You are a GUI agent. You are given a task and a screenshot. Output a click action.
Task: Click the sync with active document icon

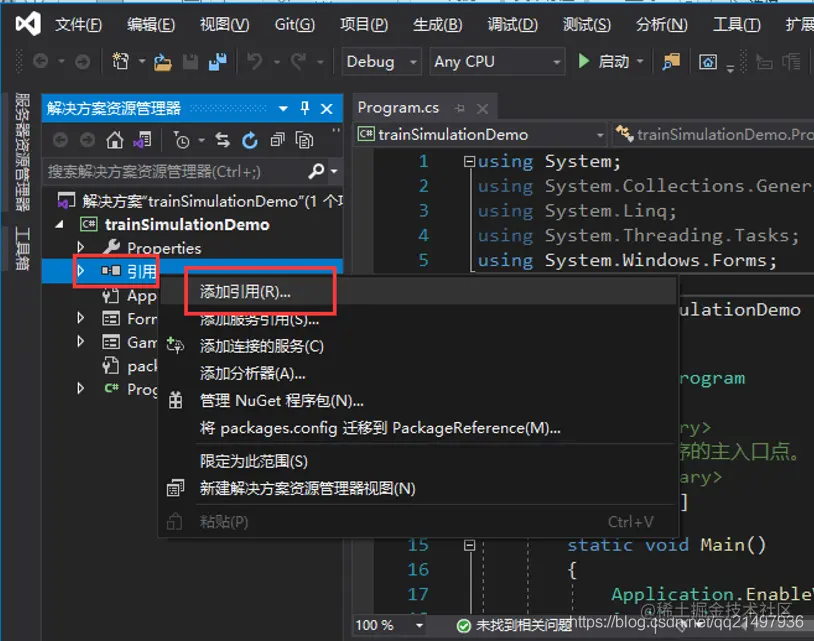point(223,140)
